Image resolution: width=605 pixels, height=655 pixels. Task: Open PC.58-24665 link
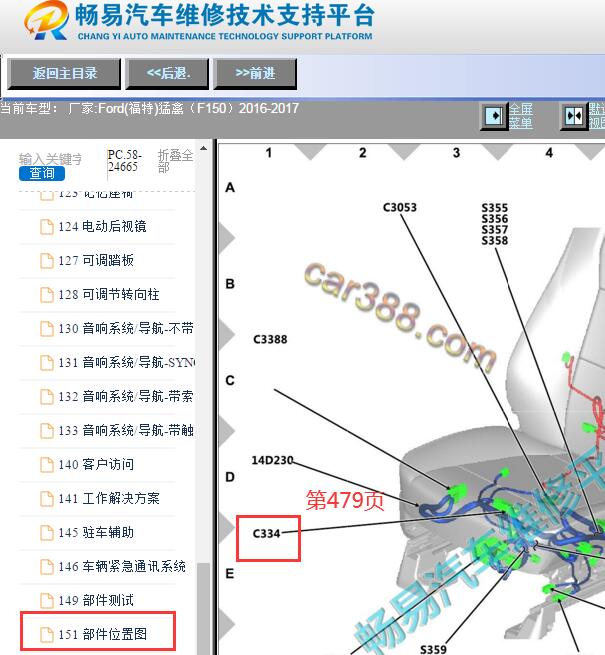click(x=124, y=160)
